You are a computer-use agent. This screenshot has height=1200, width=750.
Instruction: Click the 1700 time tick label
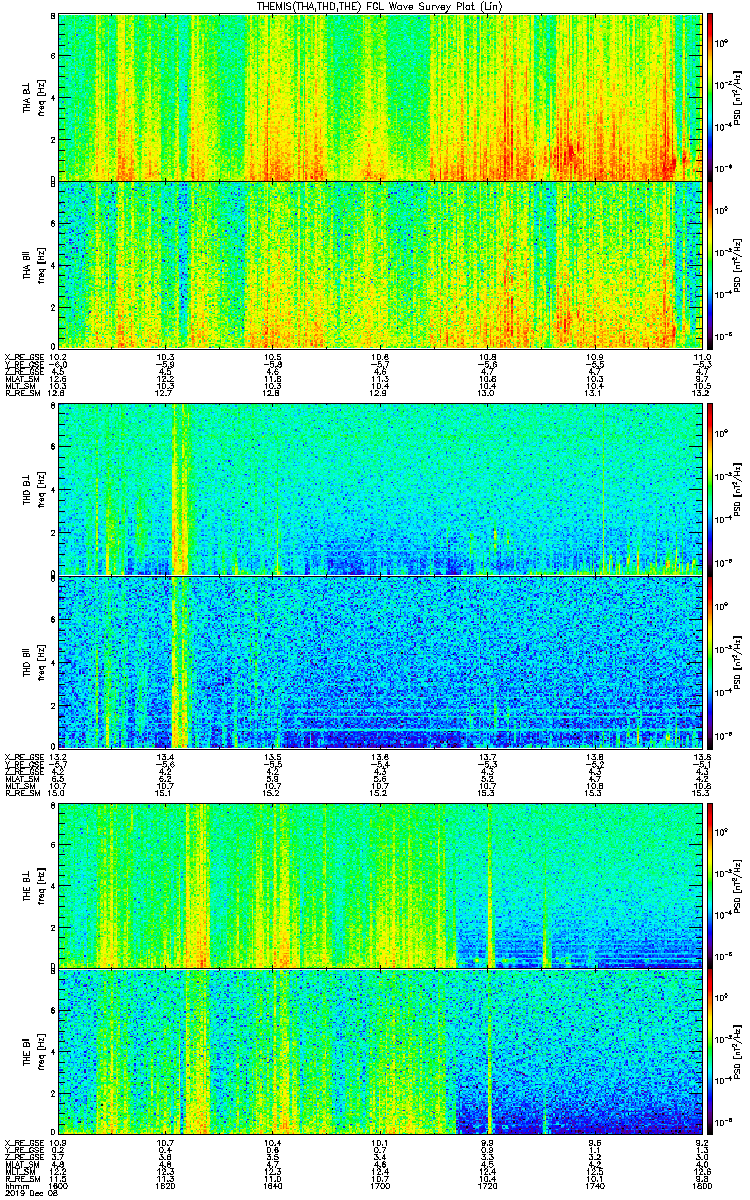[x=381, y=1185]
